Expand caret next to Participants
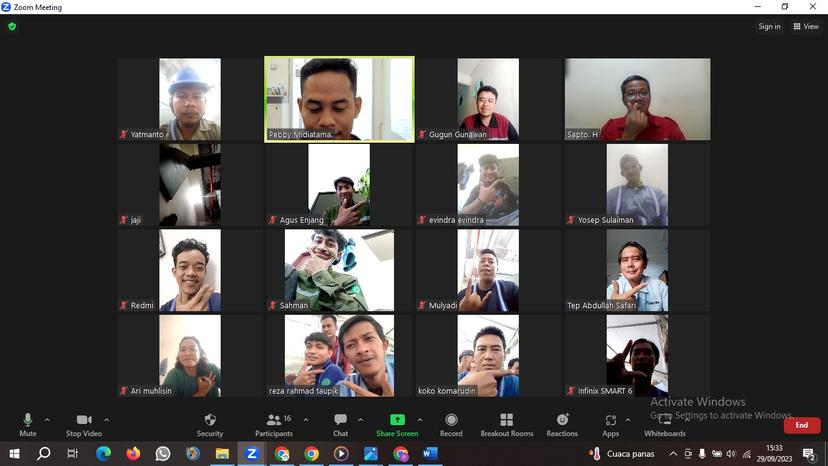This screenshot has height=466, width=828. 306,420
